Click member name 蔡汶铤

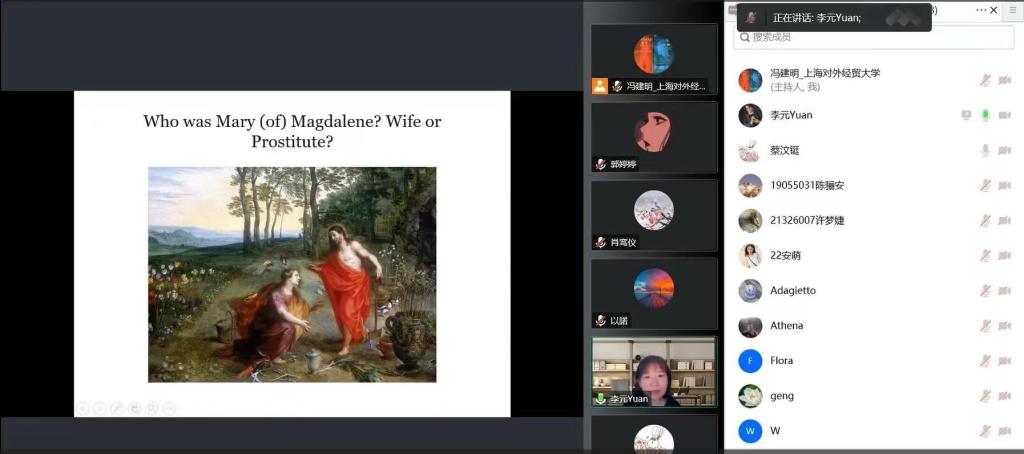[784, 150]
